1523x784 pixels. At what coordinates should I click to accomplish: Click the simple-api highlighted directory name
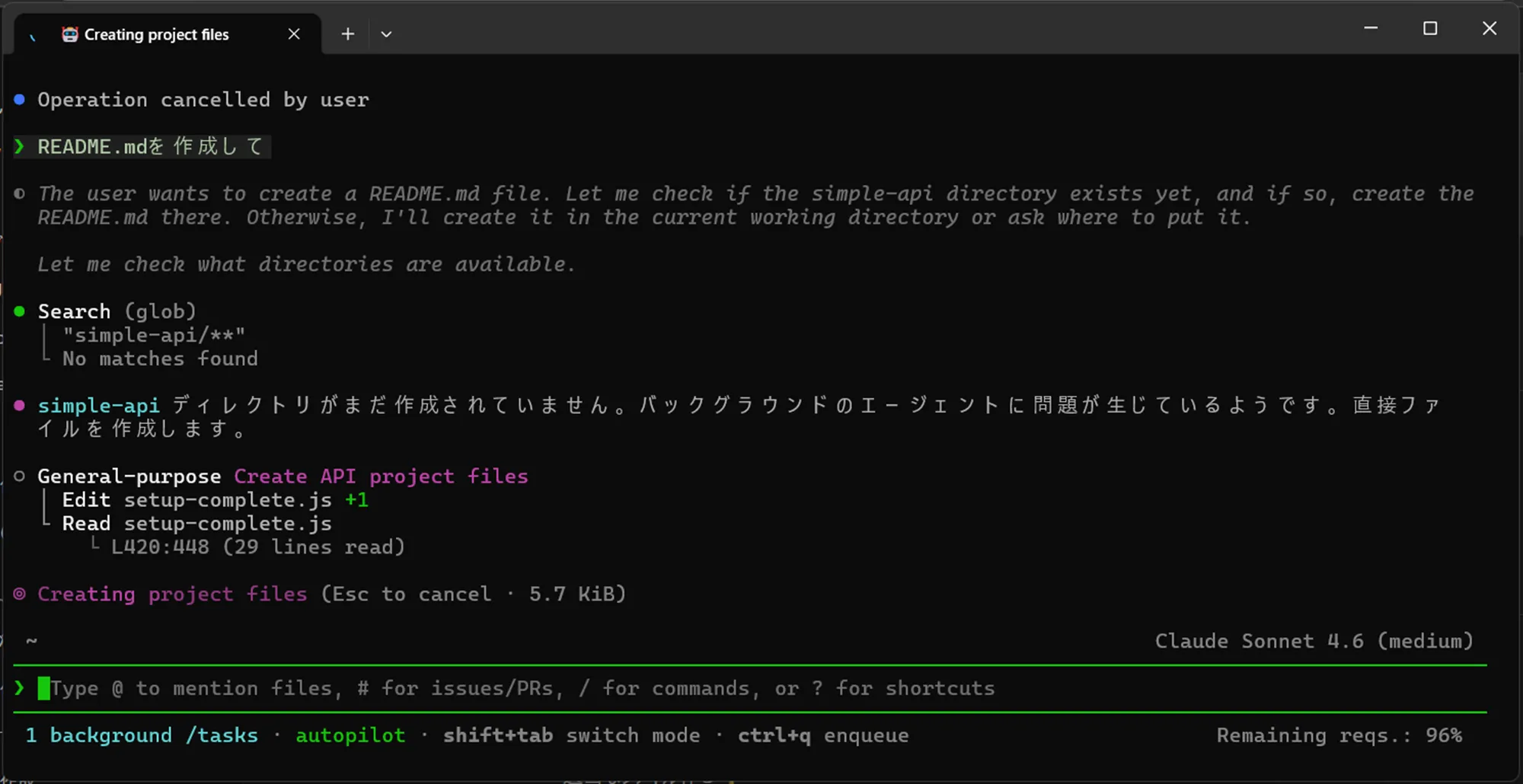coord(99,406)
